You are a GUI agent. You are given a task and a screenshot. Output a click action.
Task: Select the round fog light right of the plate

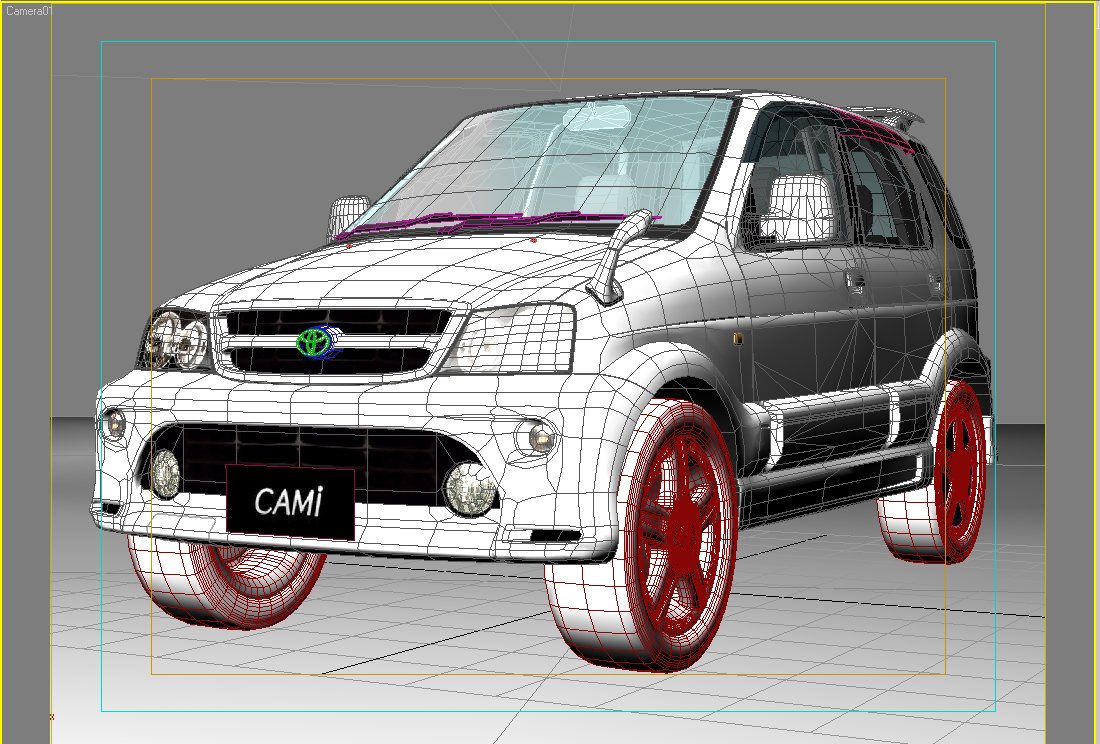coord(469,489)
